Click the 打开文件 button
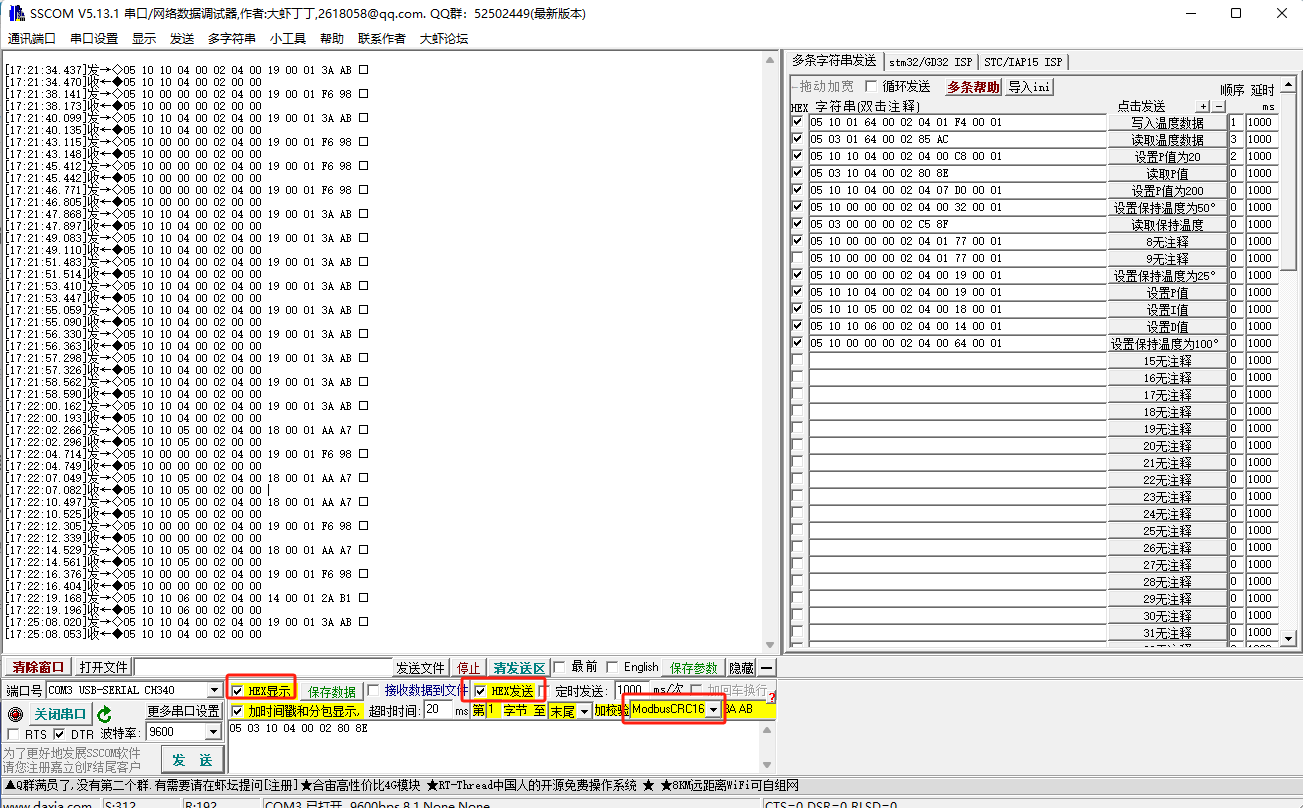 (104, 667)
